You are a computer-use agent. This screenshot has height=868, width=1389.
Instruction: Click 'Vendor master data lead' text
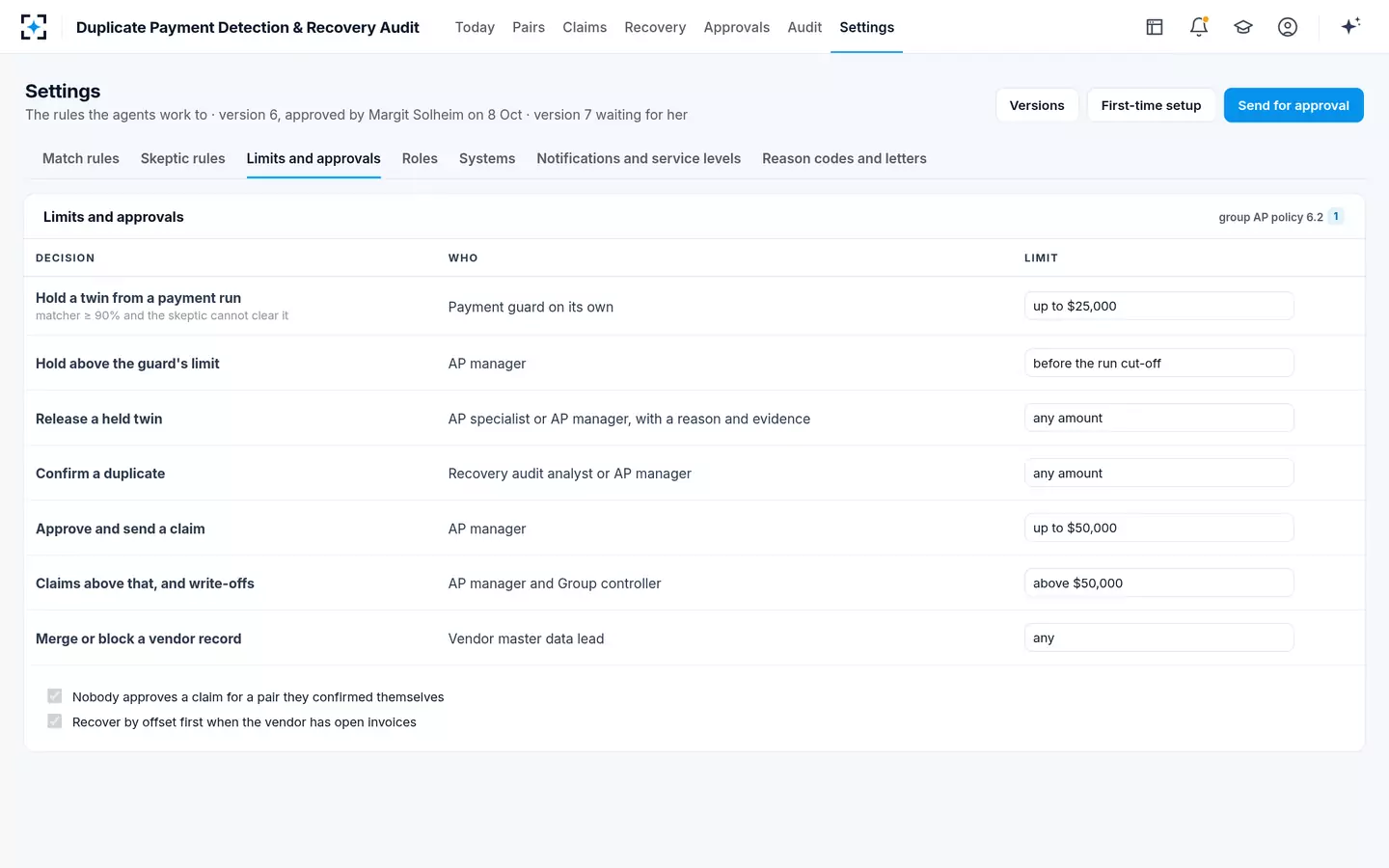[526, 638]
